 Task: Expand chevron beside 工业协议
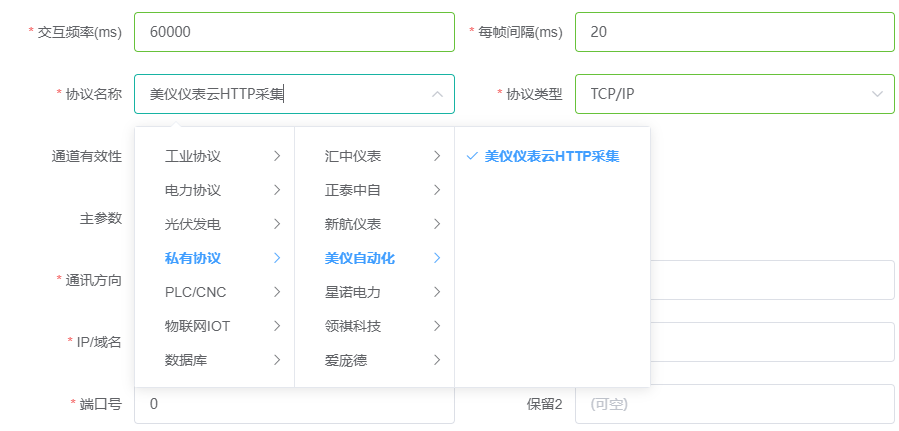[277, 156]
